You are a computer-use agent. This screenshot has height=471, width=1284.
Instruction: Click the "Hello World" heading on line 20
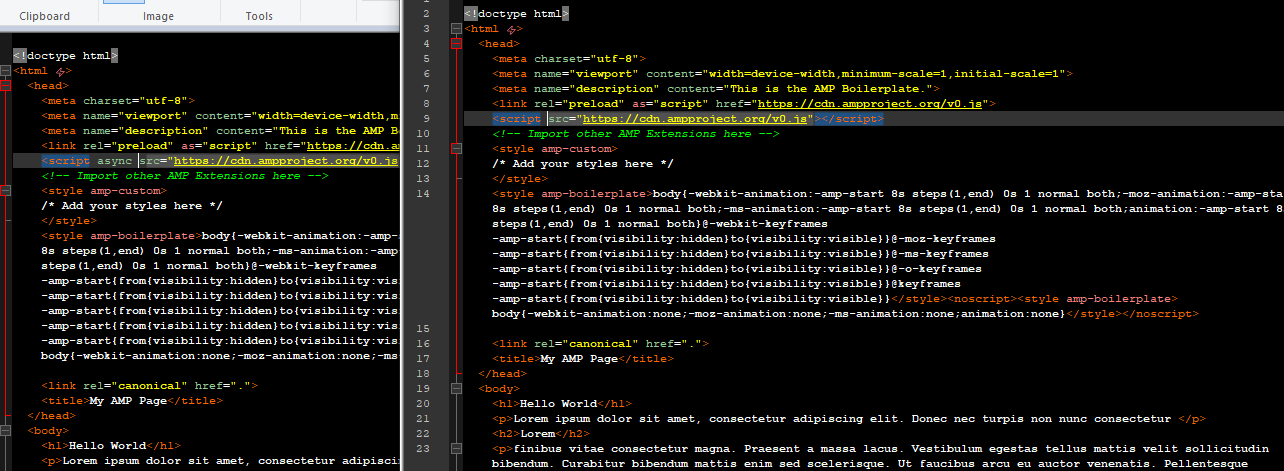557,403
